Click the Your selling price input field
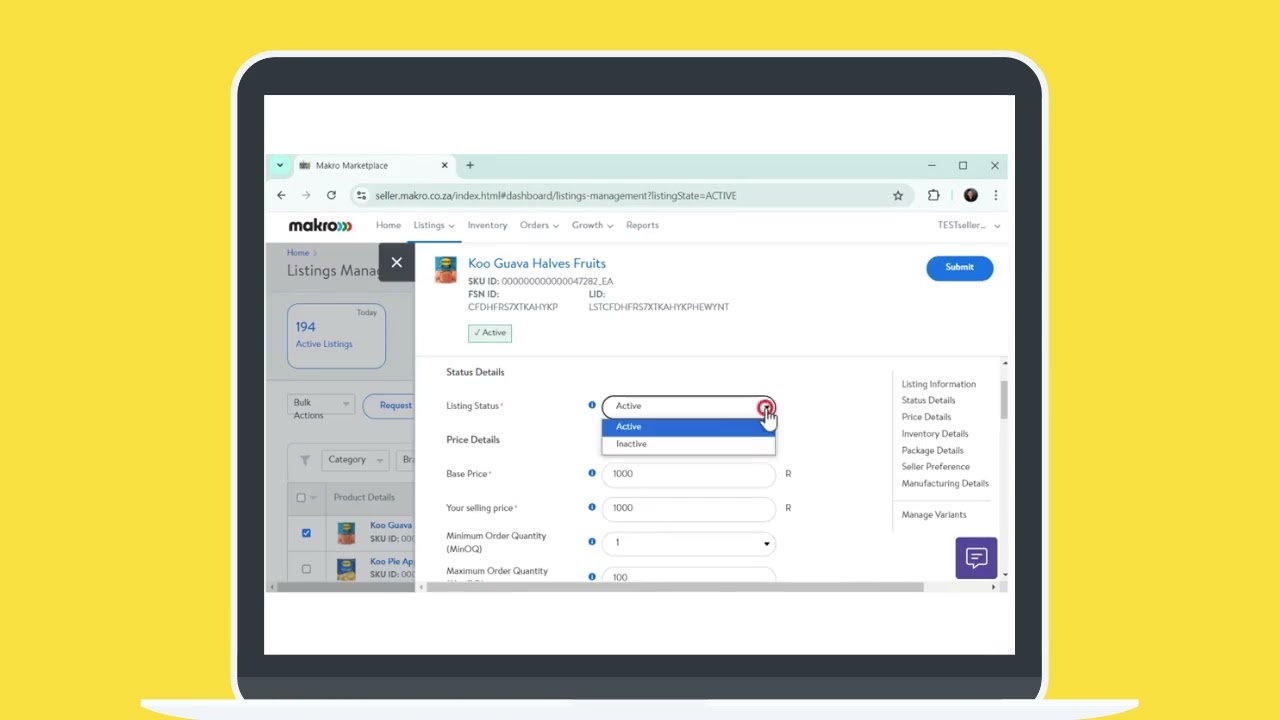The width and height of the screenshot is (1280, 720). click(688, 508)
